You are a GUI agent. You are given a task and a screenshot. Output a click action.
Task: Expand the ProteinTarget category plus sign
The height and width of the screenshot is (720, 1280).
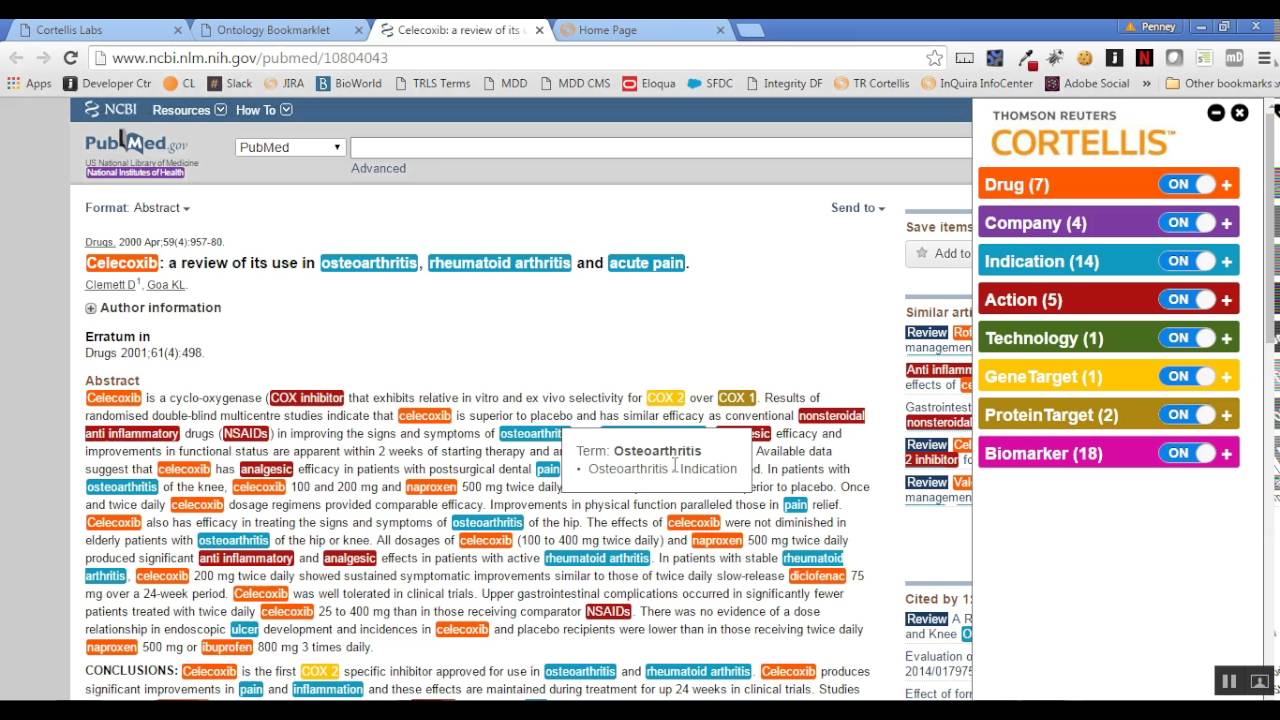1227,415
